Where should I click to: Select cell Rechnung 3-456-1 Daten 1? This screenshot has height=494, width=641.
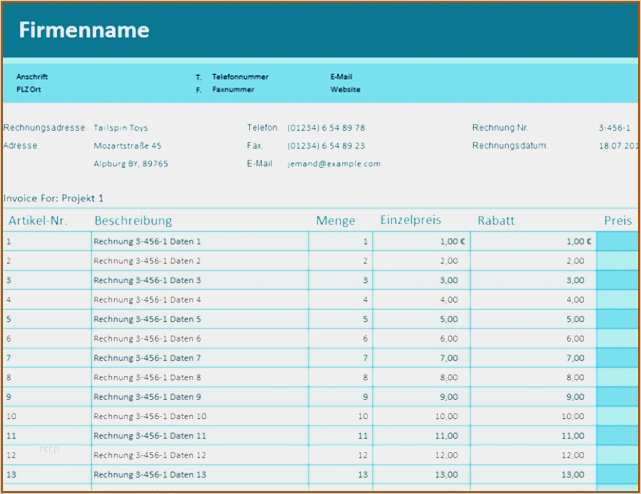click(200, 241)
